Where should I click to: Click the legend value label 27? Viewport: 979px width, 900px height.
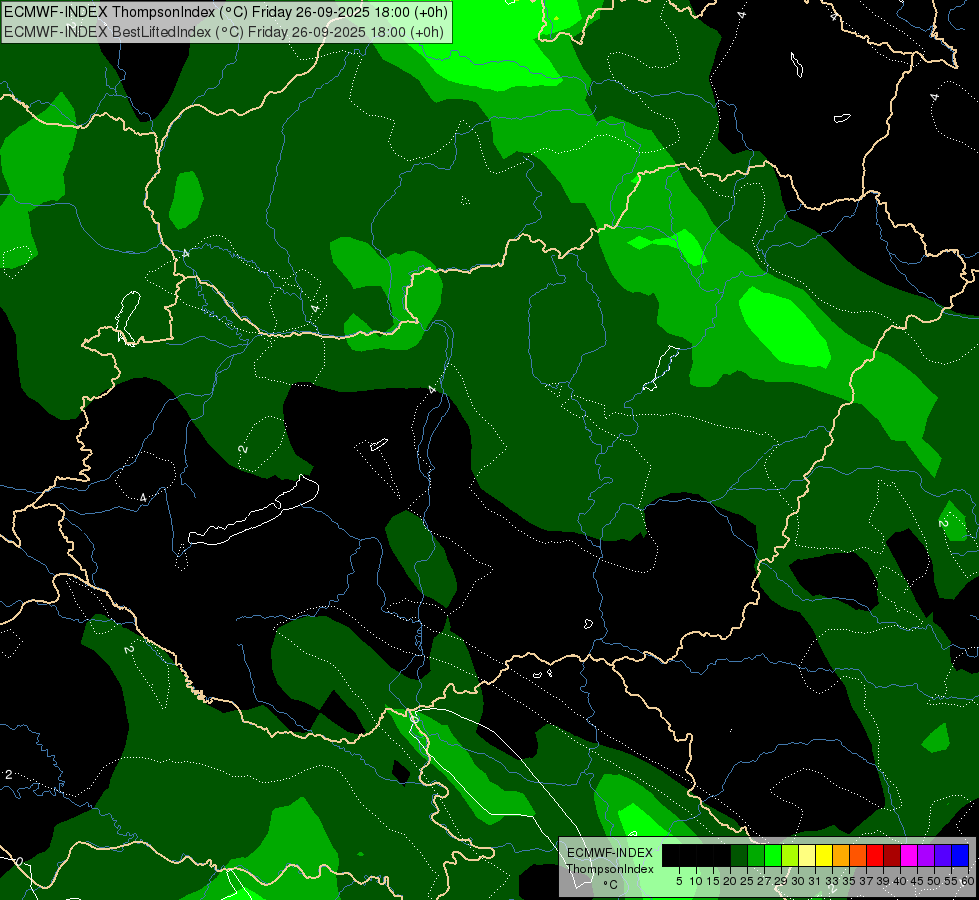[764, 881]
